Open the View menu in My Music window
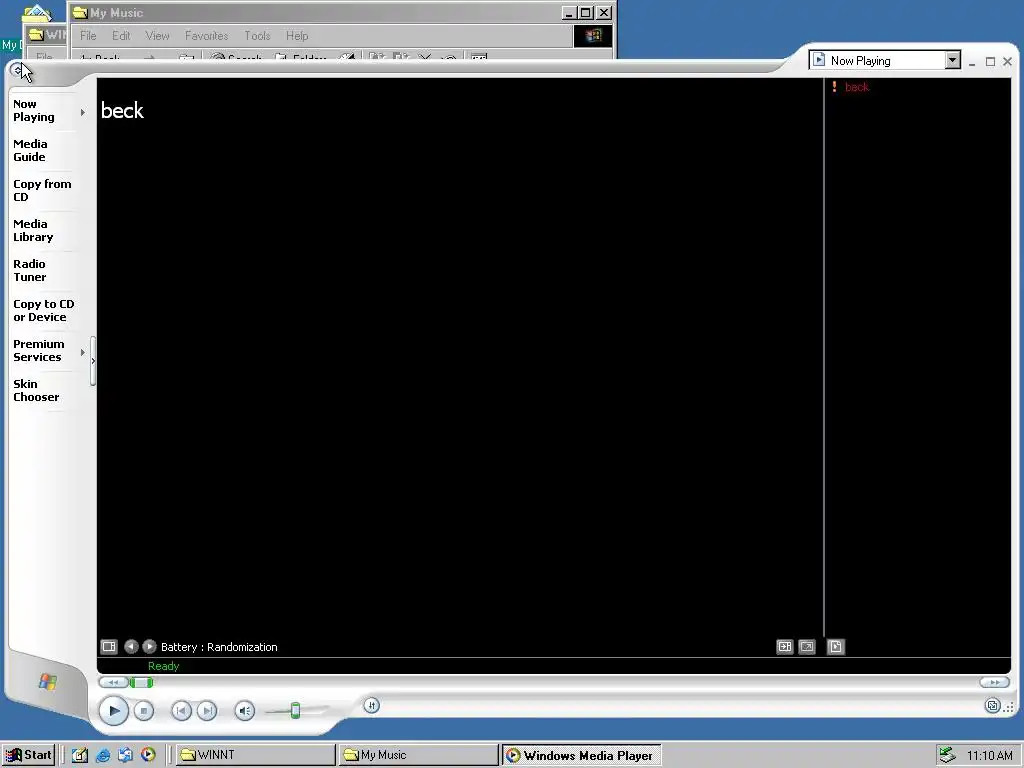The image size is (1024, 768). coord(157,36)
